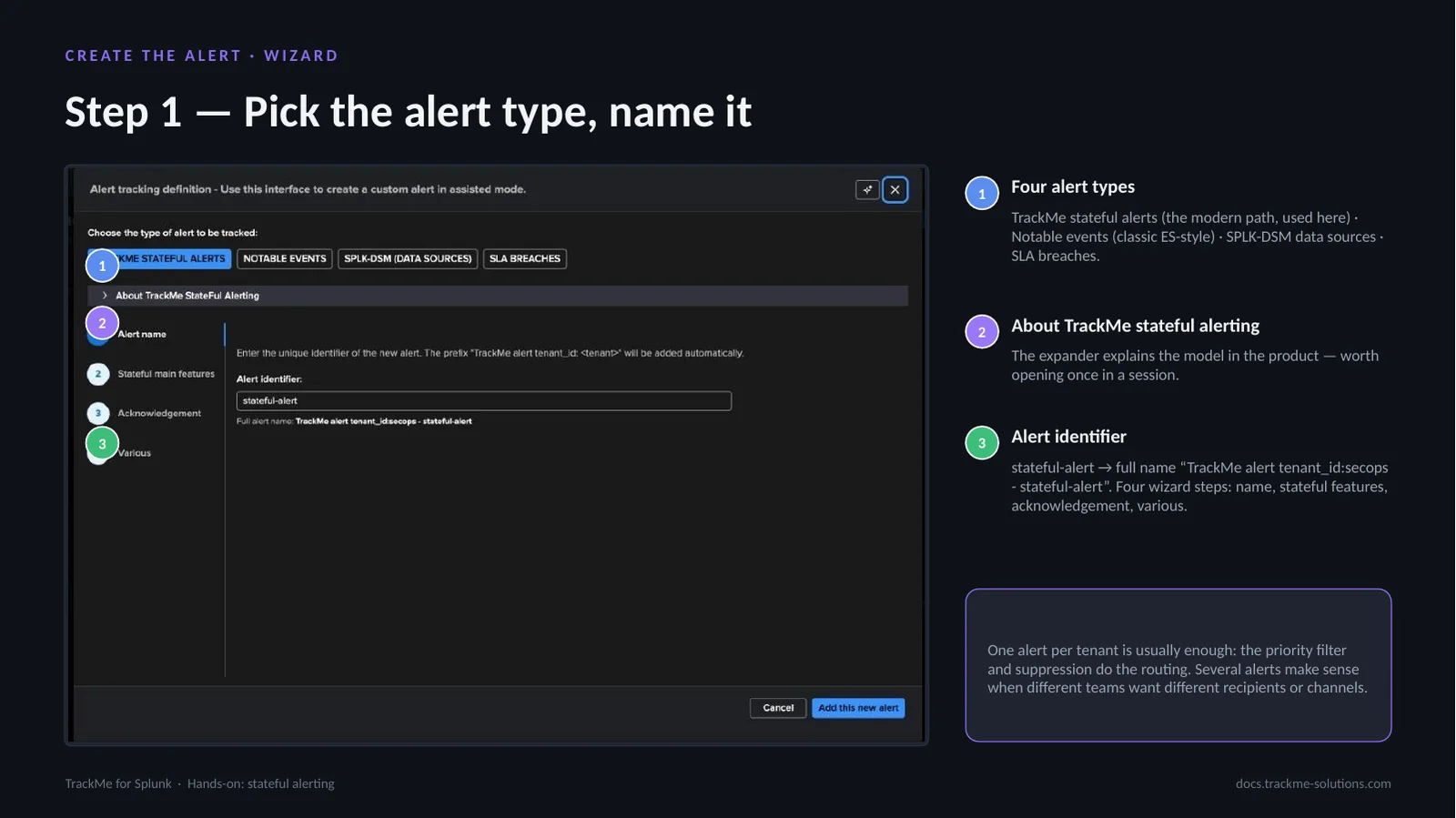Click Add this new alert button
1456x818 pixels.
point(858,708)
